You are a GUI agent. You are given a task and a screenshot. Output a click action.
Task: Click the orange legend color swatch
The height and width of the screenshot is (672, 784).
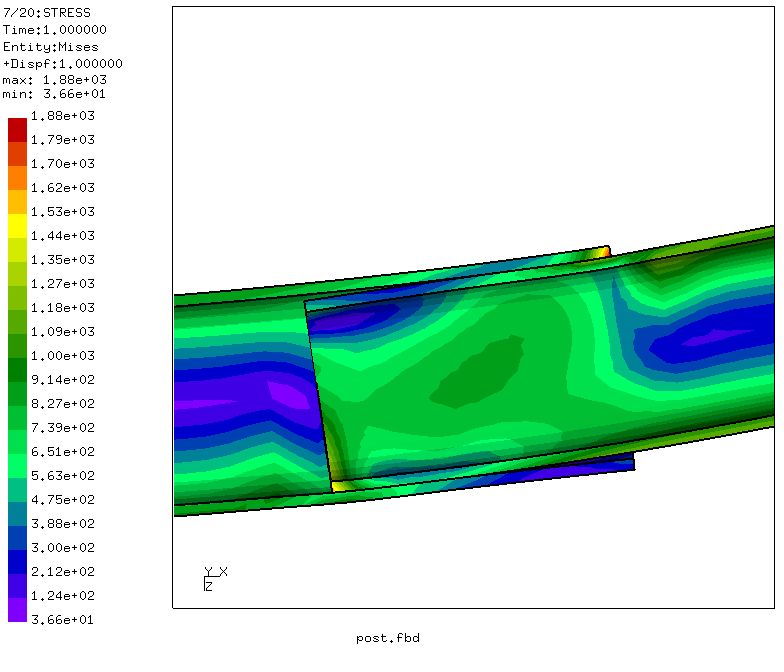click(18, 178)
